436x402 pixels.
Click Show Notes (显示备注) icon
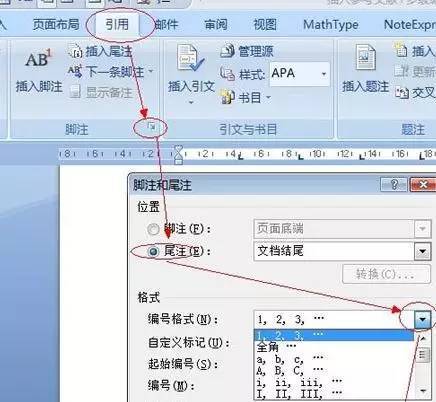click(x=75, y=92)
